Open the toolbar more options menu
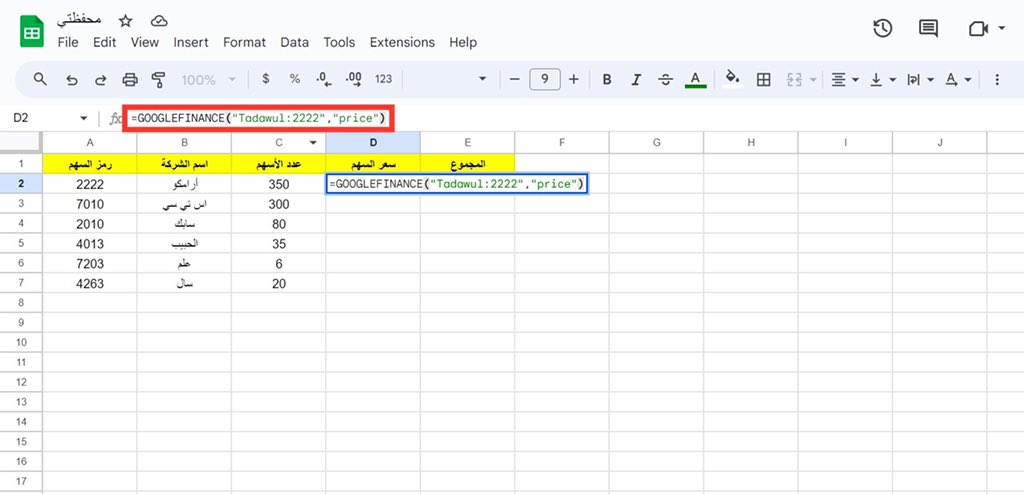Image resolution: width=1024 pixels, height=494 pixels. (997, 80)
